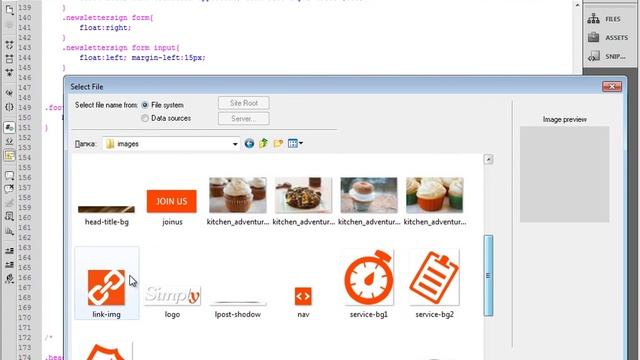Image resolution: width=640 pixels, height=360 pixels.
Task: Select the File system radio button
Action: point(145,105)
